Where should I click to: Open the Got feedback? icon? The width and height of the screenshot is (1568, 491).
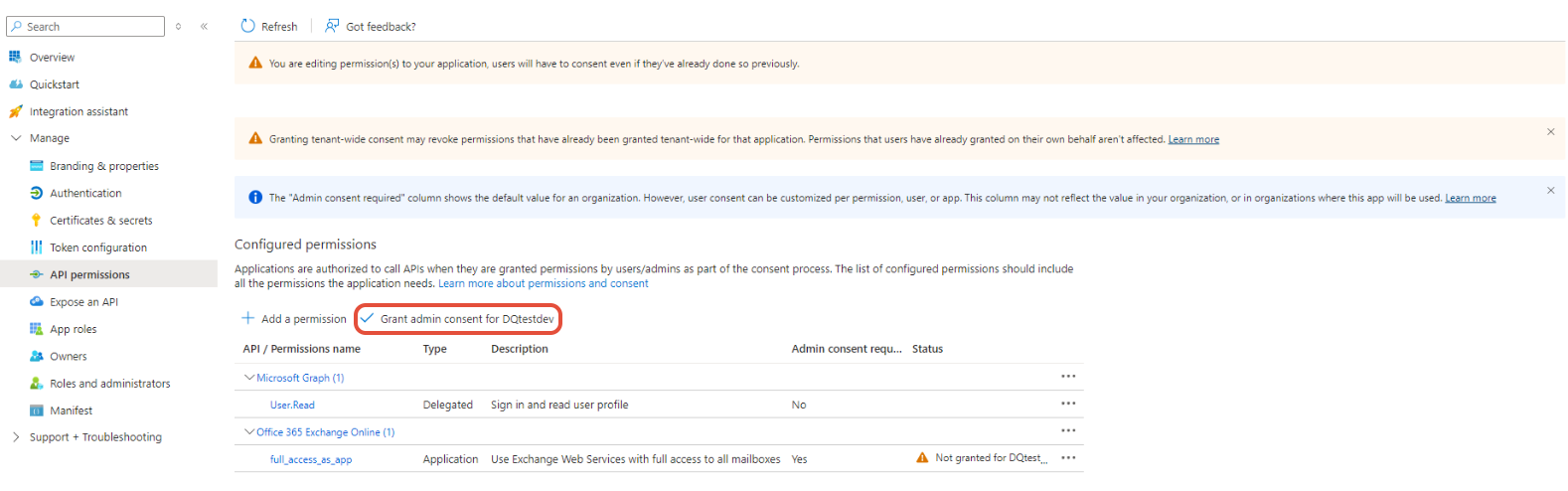[x=332, y=26]
